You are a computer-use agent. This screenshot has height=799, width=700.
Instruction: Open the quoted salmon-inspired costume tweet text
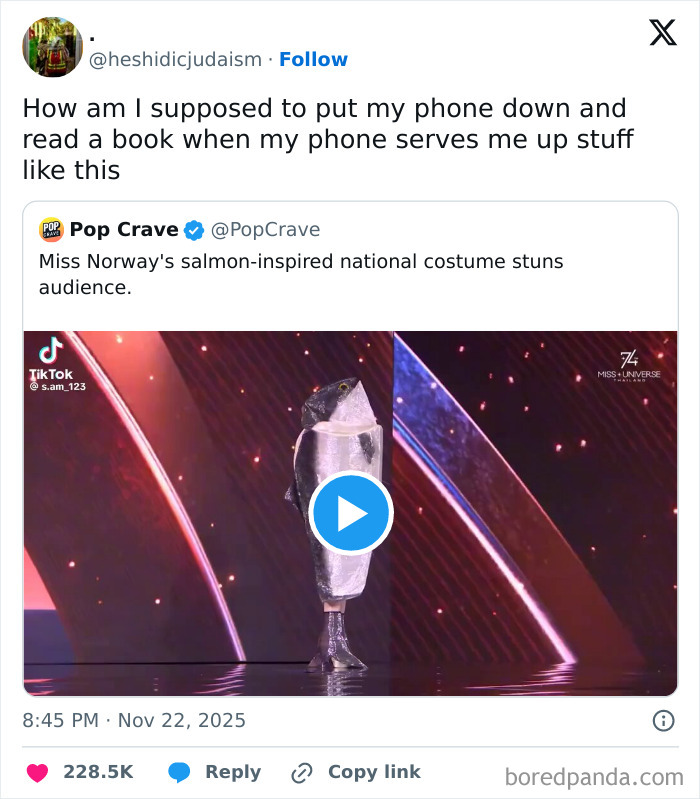(x=300, y=274)
